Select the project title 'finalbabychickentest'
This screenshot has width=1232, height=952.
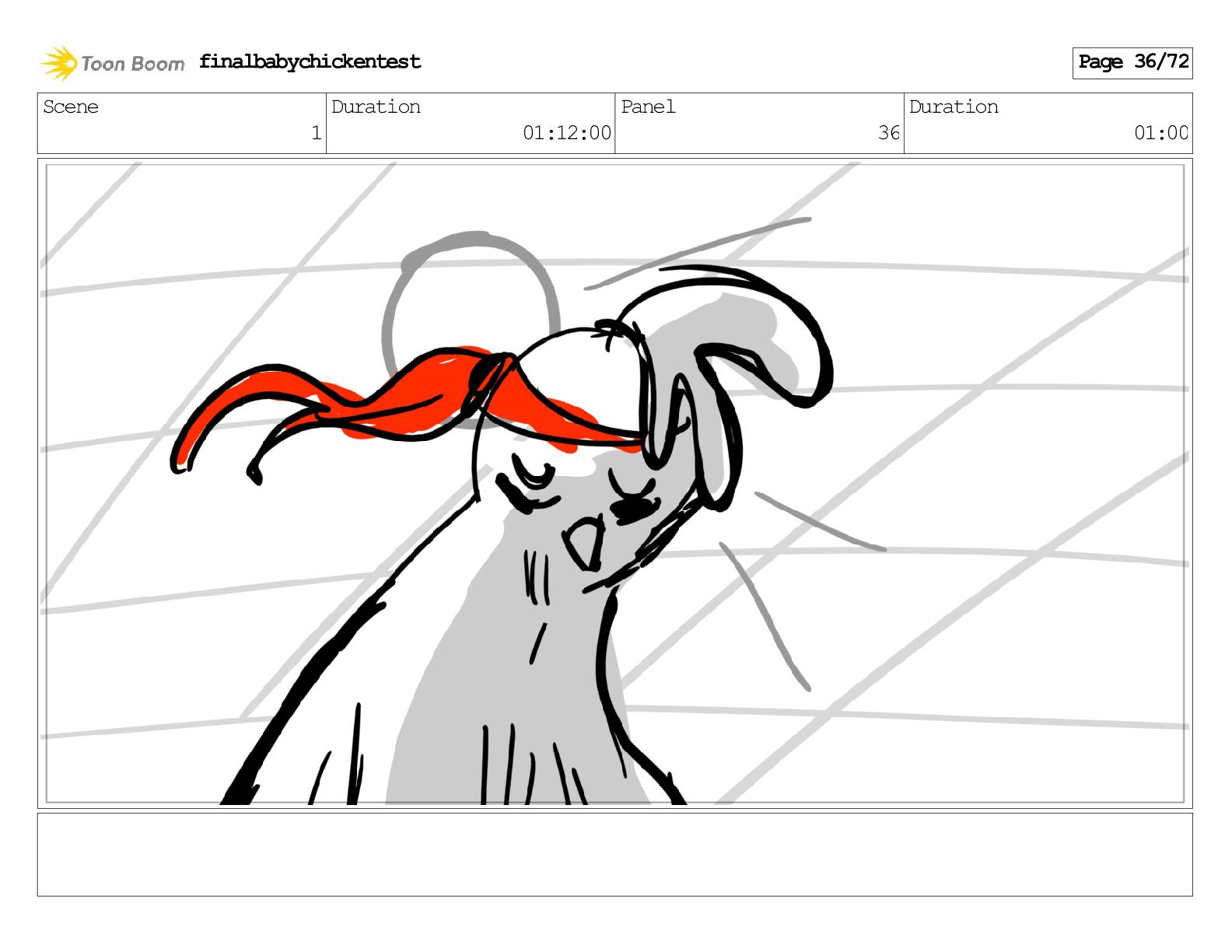tap(310, 61)
